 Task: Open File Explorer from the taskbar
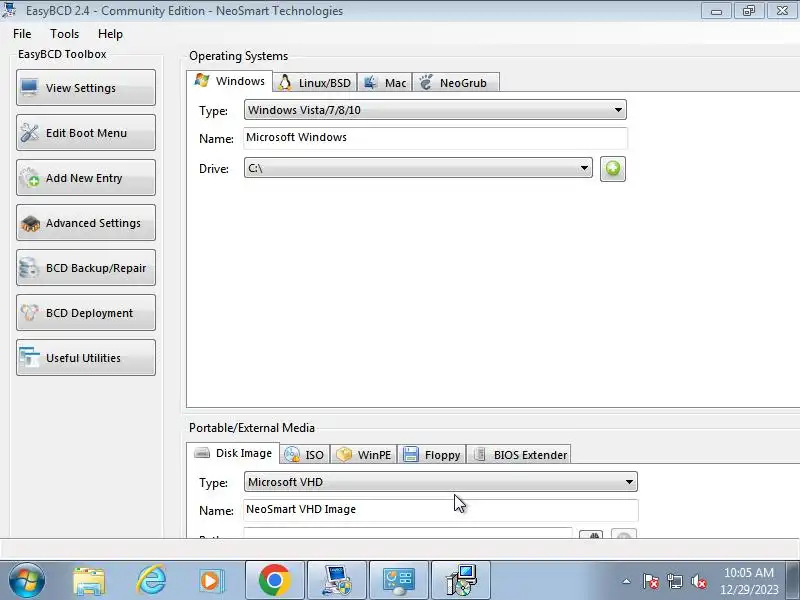coord(89,581)
